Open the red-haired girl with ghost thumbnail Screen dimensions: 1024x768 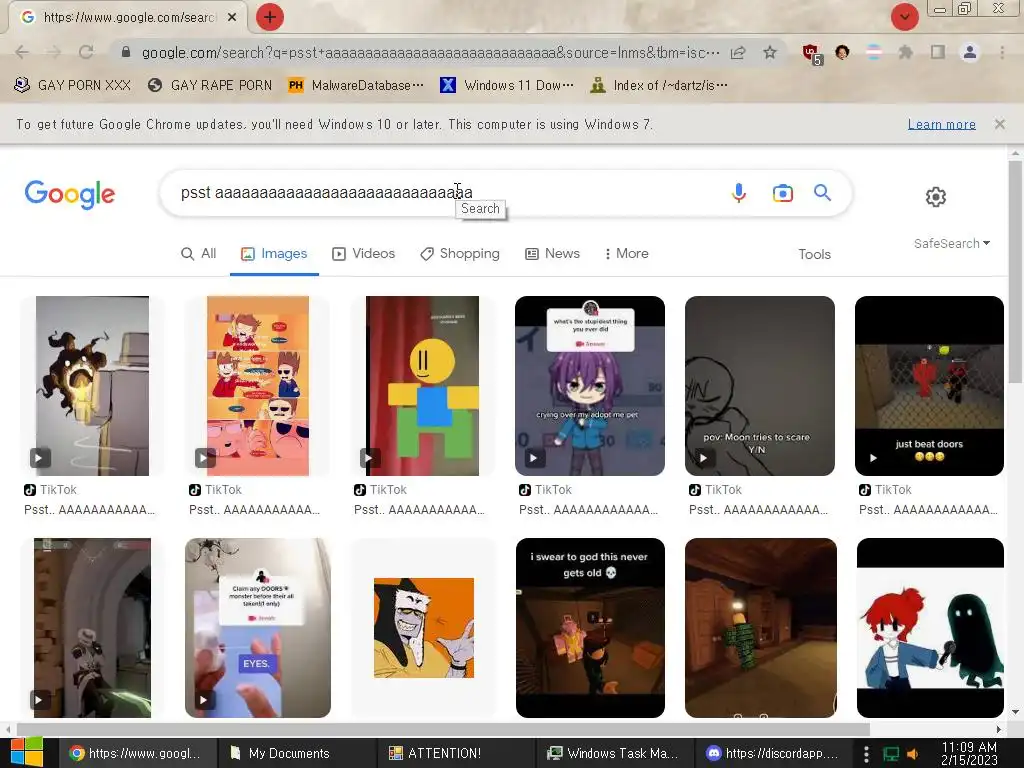pos(930,628)
